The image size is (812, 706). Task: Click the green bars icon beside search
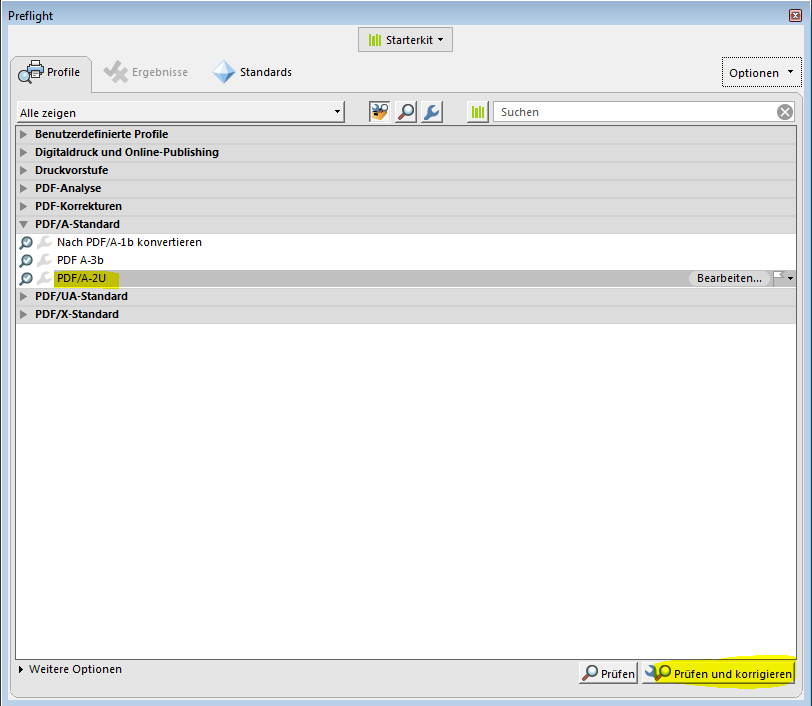478,112
